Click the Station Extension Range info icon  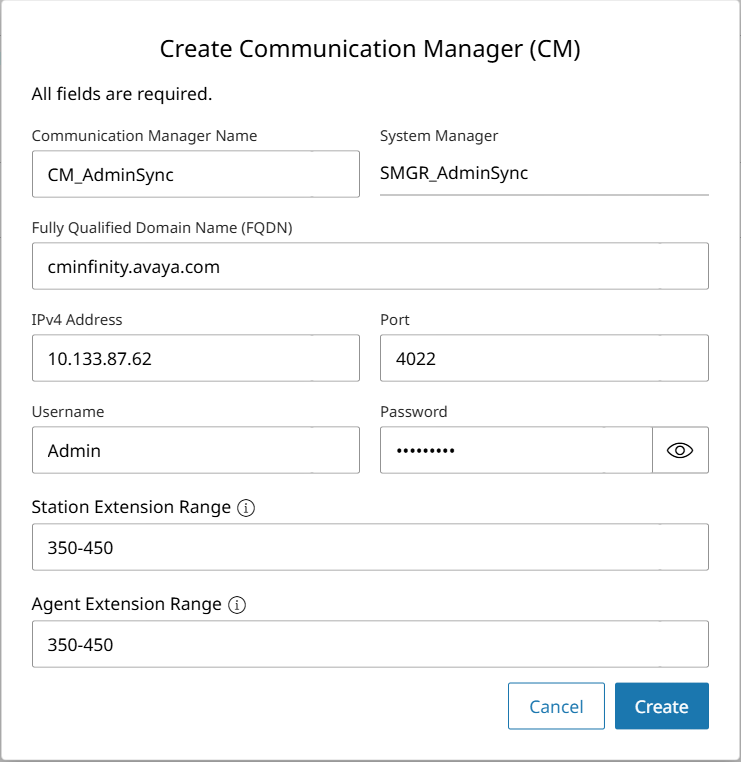pos(246,508)
